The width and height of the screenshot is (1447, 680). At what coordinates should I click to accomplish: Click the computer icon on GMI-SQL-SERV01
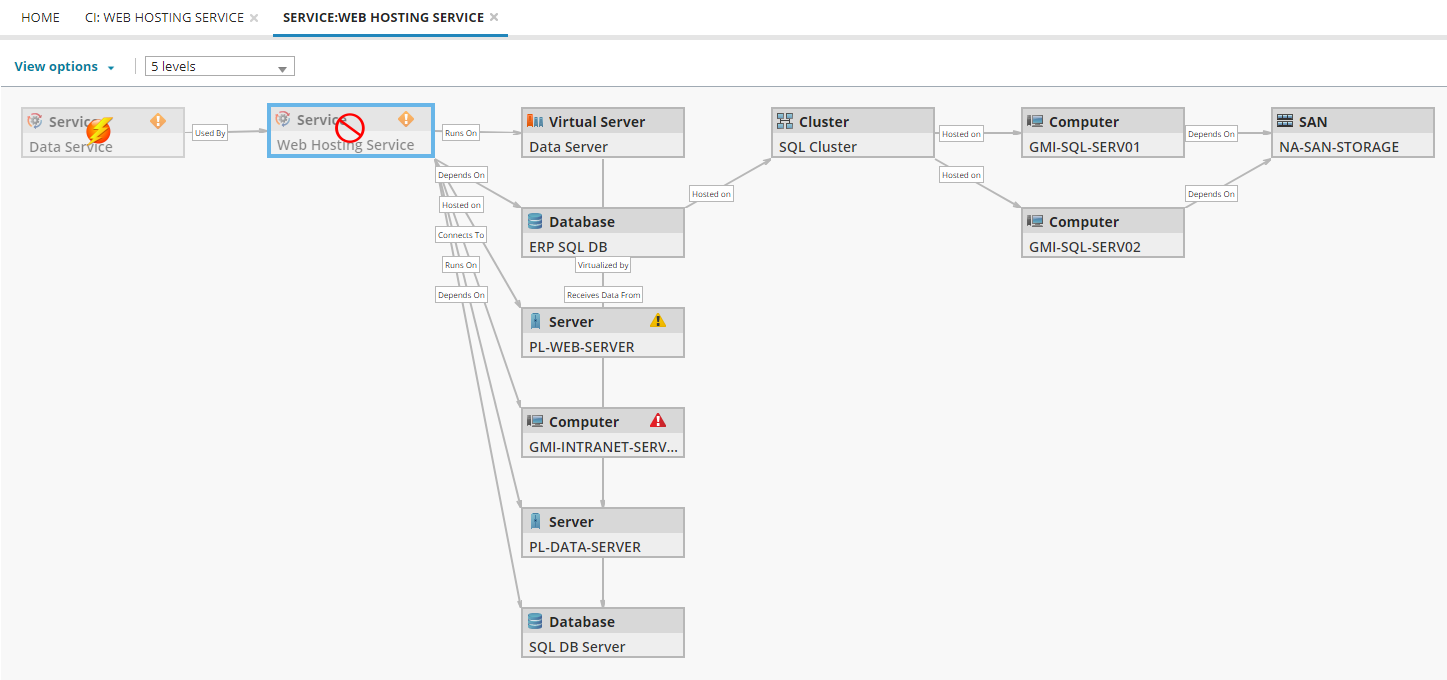coord(1036,121)
